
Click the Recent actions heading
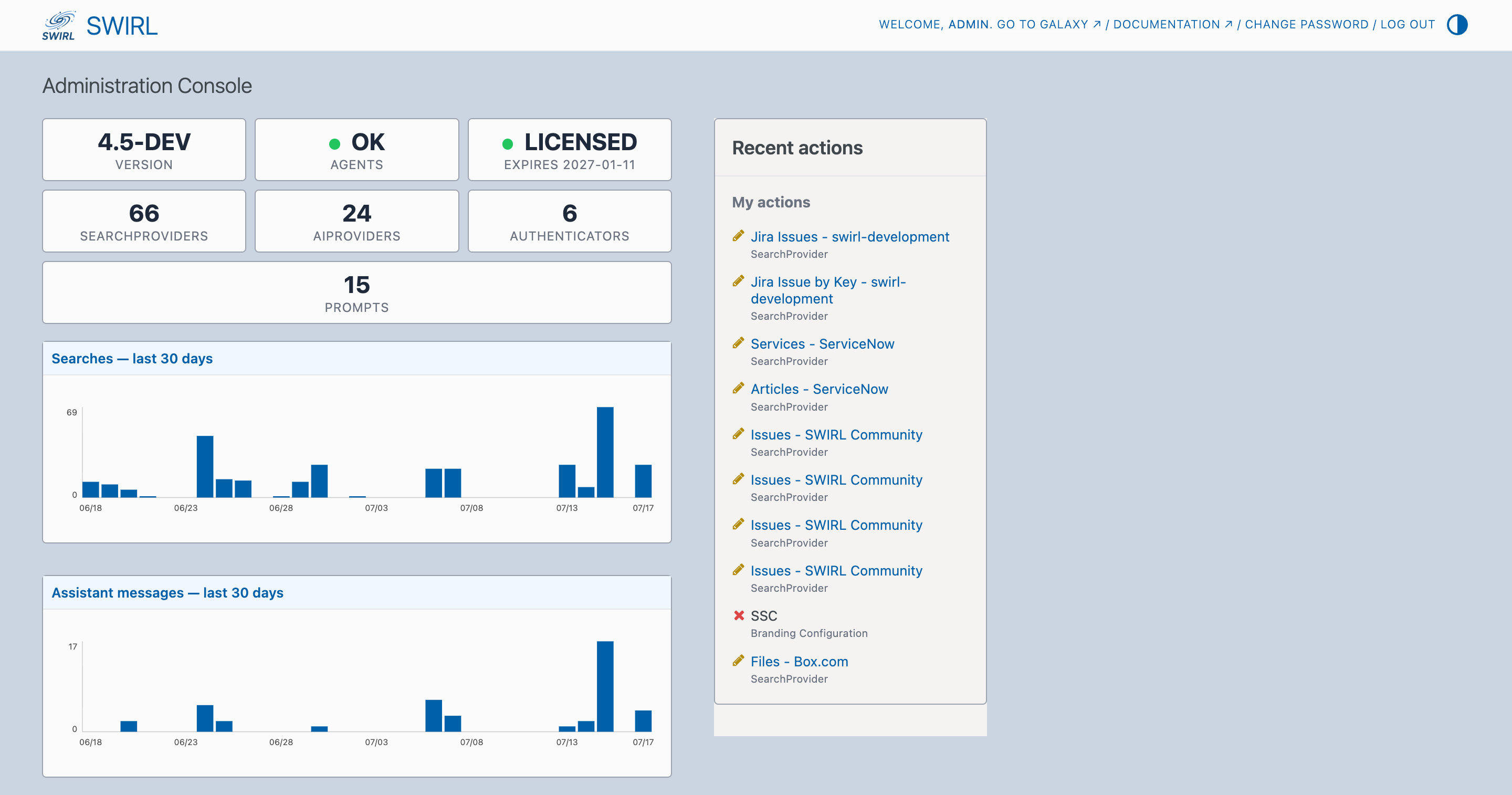[797, 148]
